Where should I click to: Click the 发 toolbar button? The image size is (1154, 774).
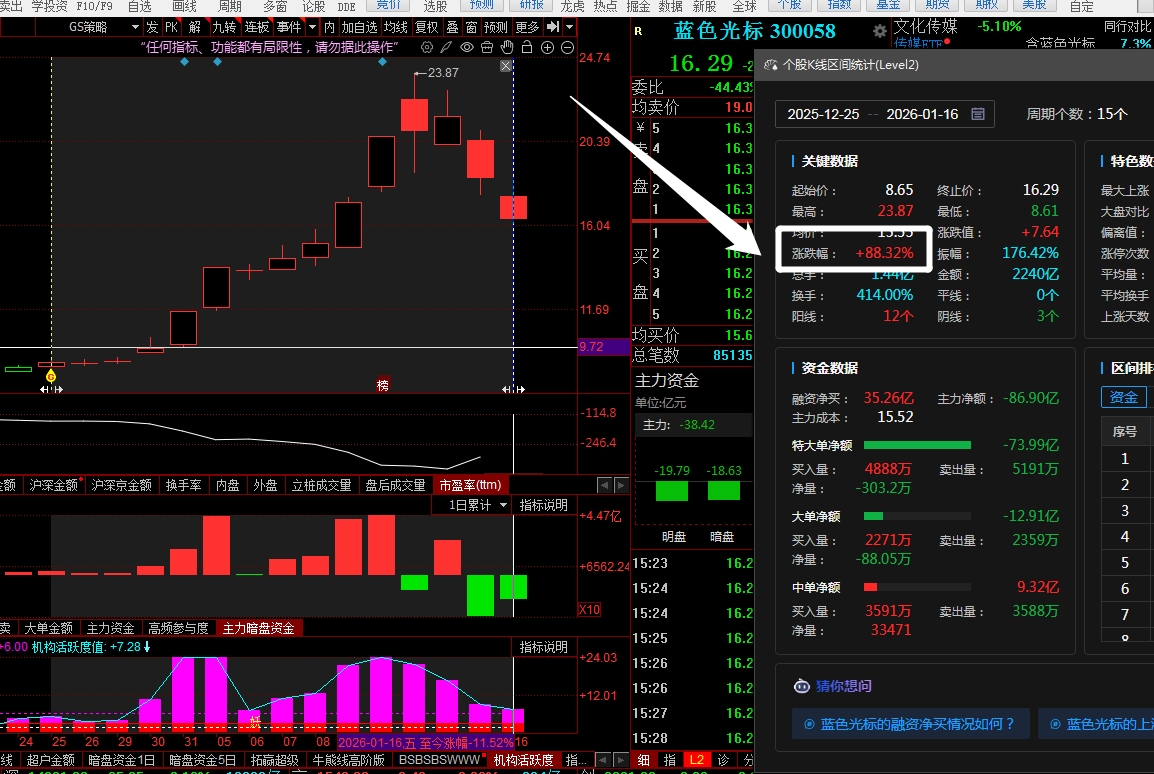152,27
